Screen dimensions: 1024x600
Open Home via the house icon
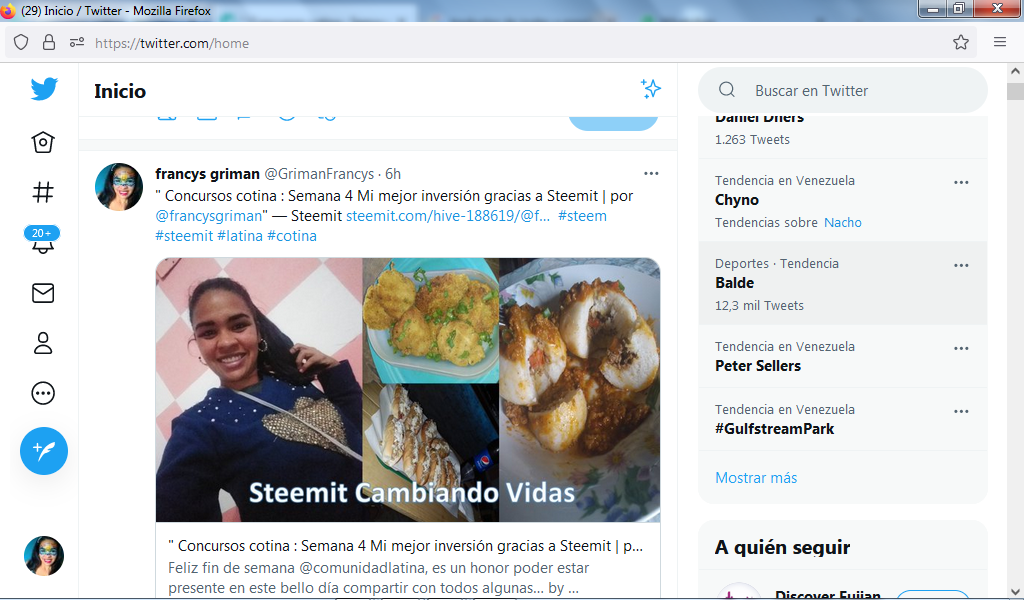point(43,142)
